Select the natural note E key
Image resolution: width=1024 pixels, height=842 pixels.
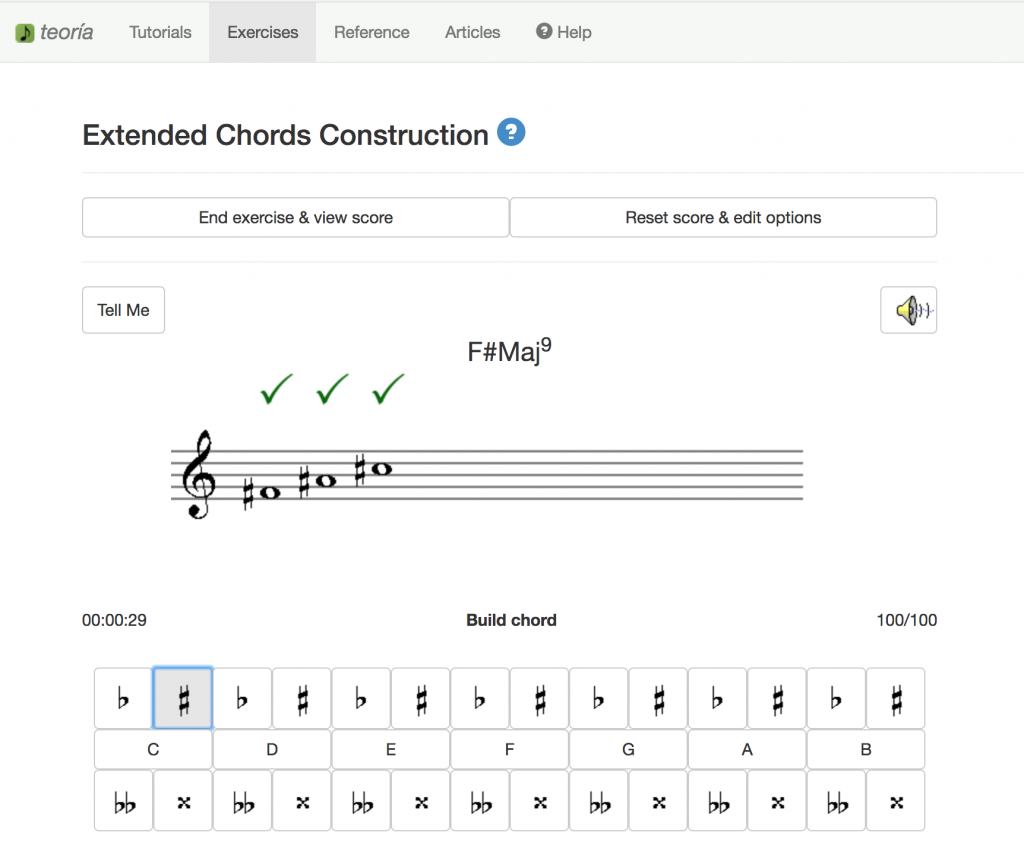pyautogui.click(x=390, y=749)
